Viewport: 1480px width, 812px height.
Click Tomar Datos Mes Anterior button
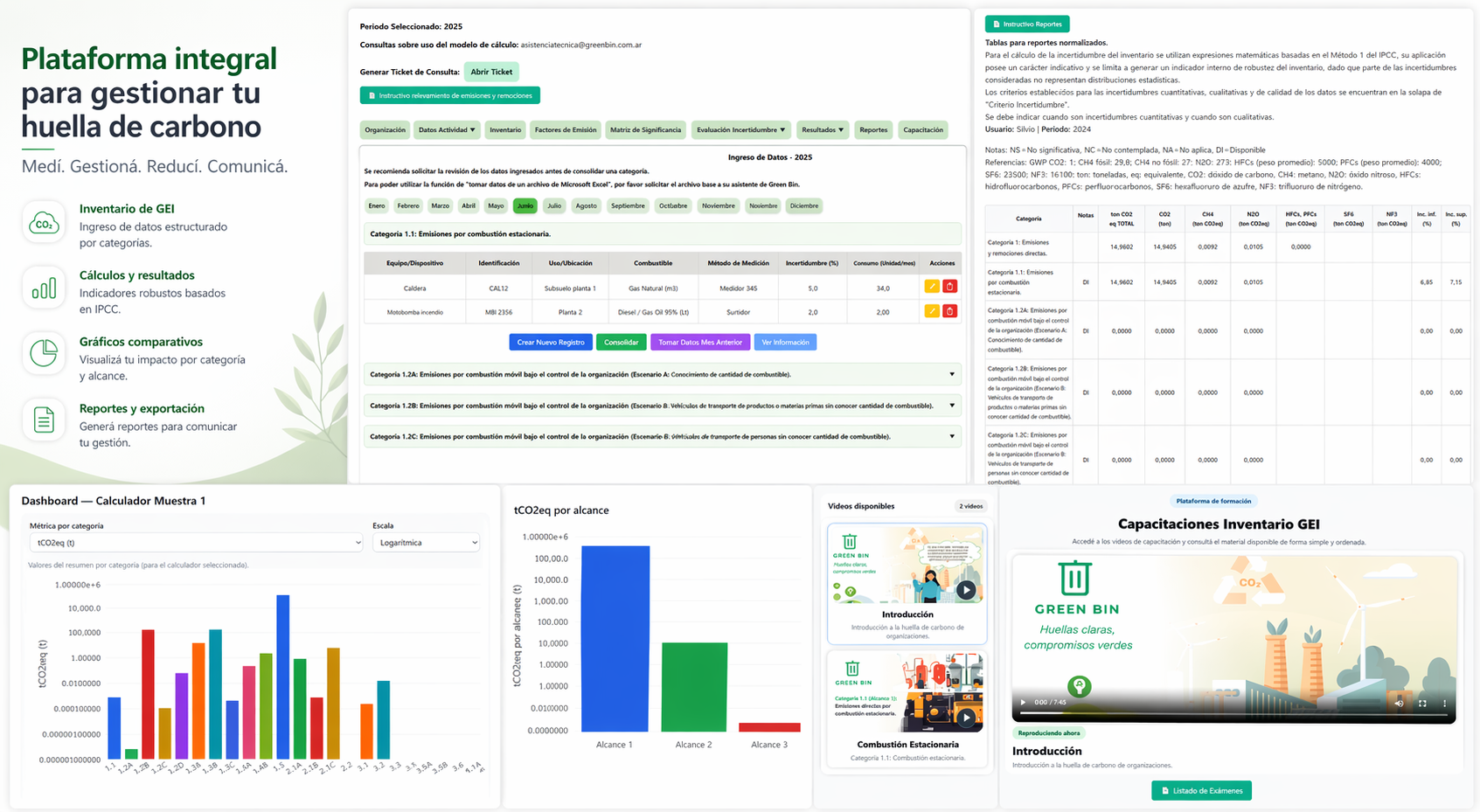coord(699,342)
